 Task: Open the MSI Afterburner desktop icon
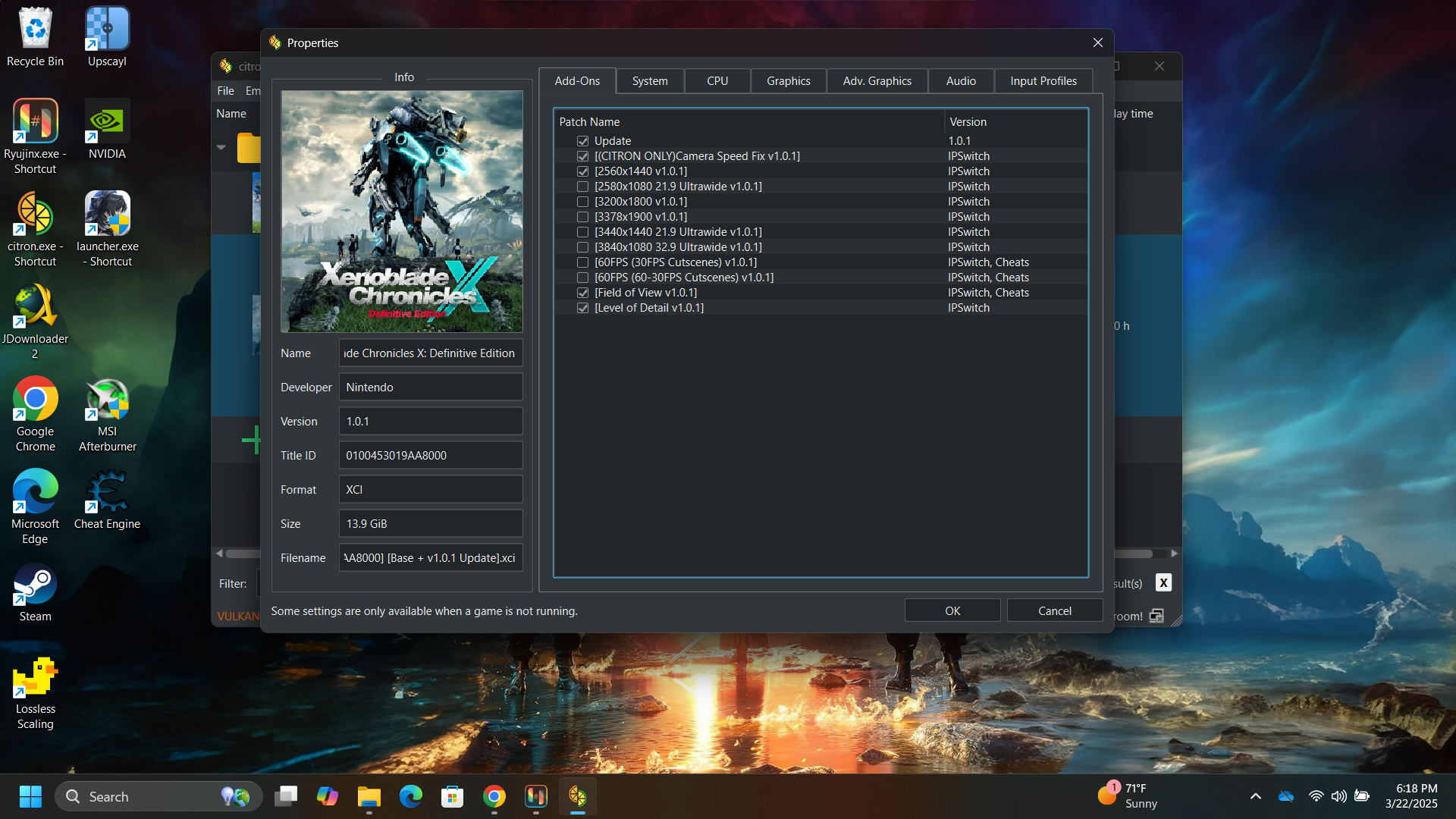(107, 414)
